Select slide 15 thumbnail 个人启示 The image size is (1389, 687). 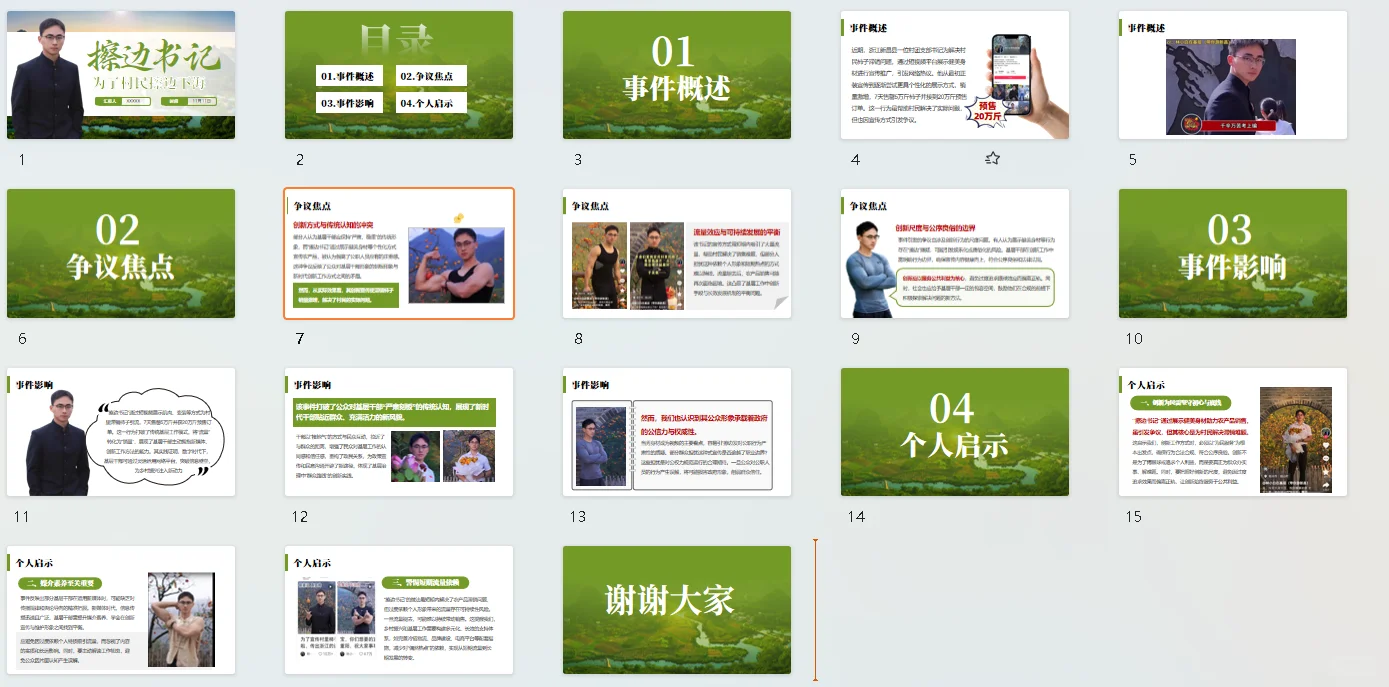(x=1233, y=432)
